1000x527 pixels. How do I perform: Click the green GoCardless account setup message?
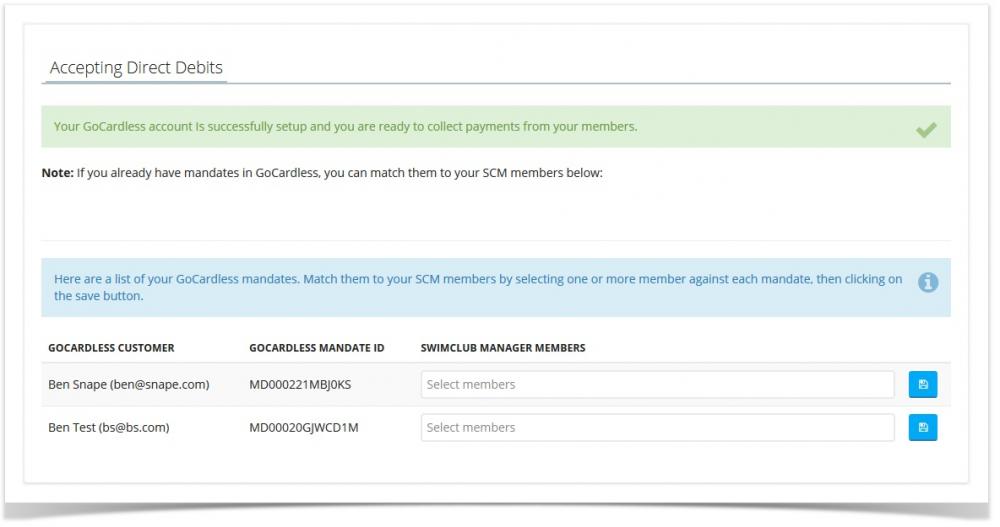(x=345, y=127)
